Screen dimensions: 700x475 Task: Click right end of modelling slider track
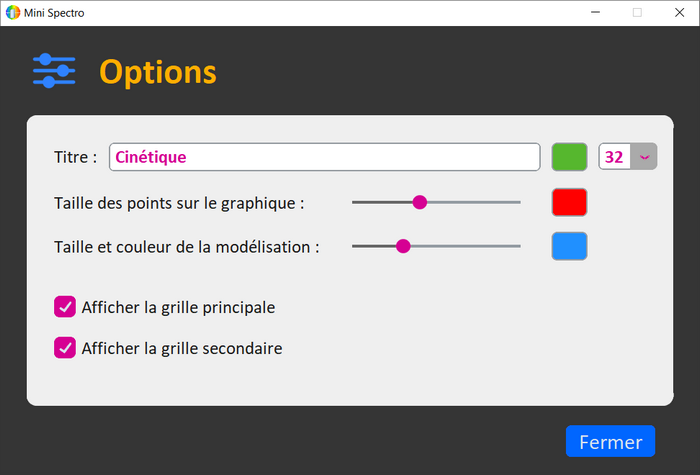[517, 246]
